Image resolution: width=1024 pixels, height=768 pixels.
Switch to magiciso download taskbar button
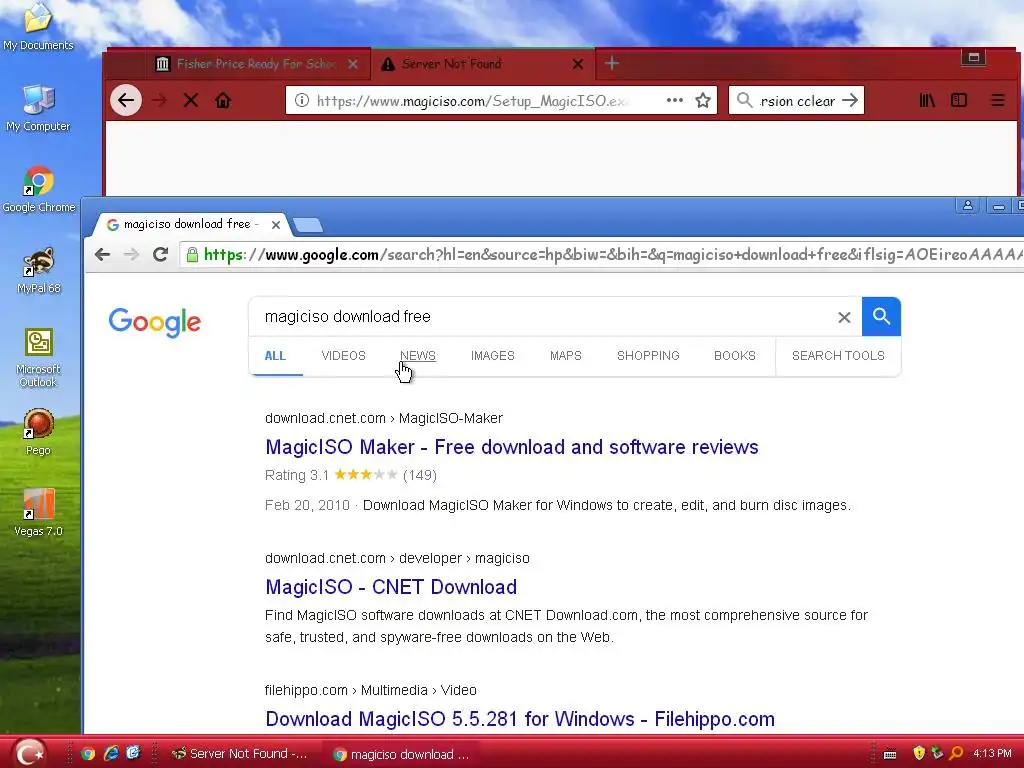pyautogui.click(x=403, y=754)
